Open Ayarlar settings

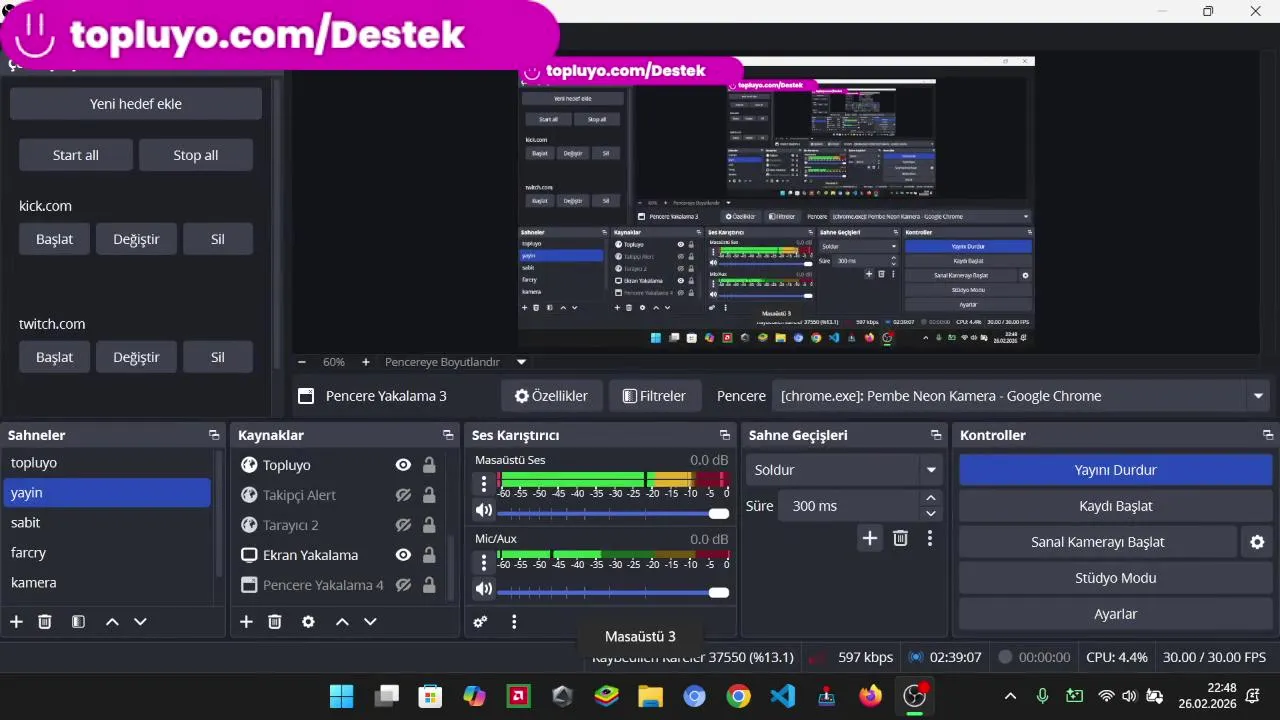(x=1115, y=614)
